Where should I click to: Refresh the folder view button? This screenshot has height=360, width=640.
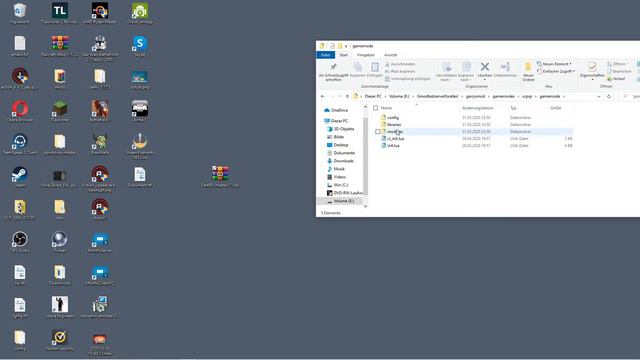coord(609,96)
